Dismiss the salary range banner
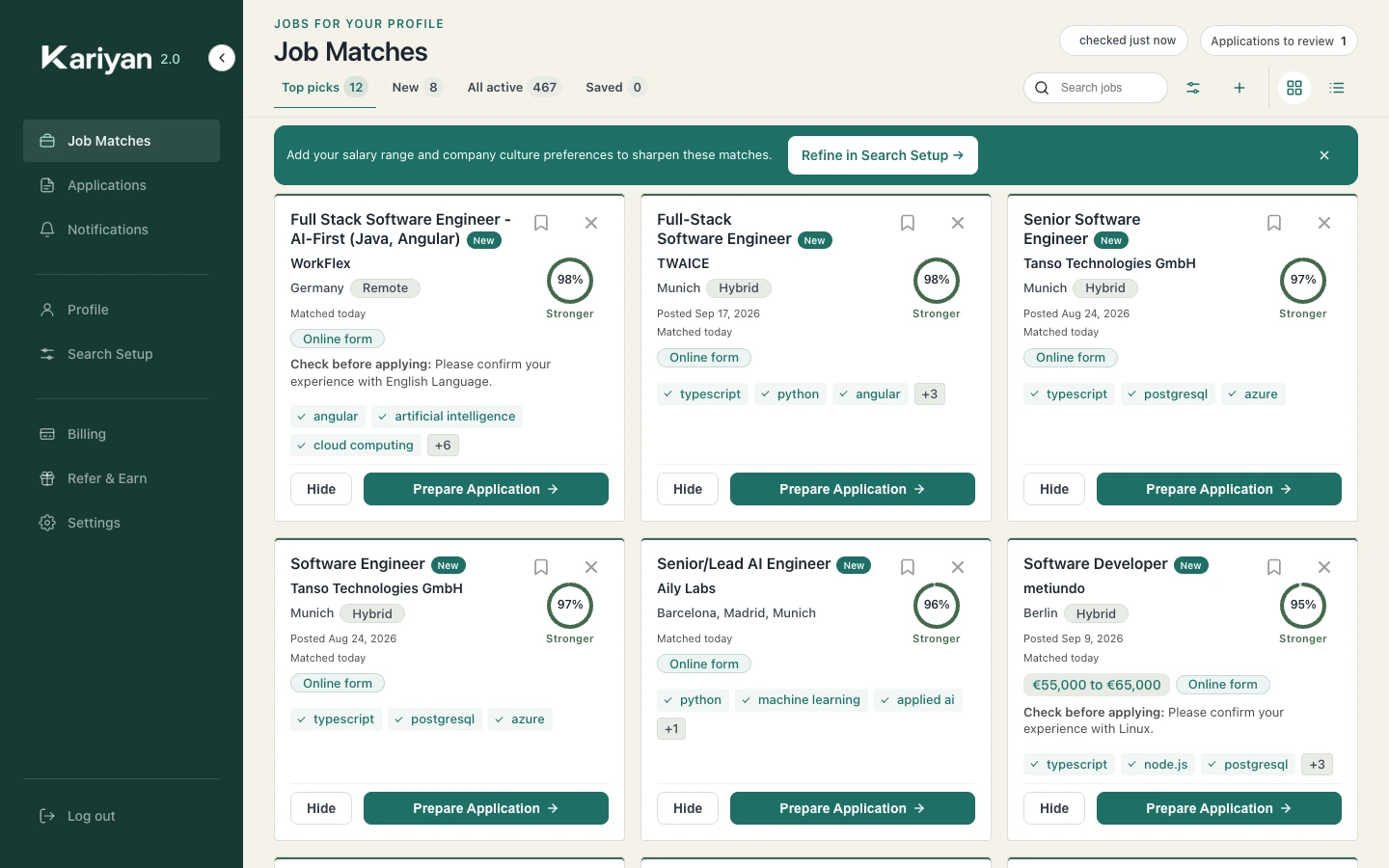The width and height of the screenshot is (1389, 868). (x=1324, y=155)
